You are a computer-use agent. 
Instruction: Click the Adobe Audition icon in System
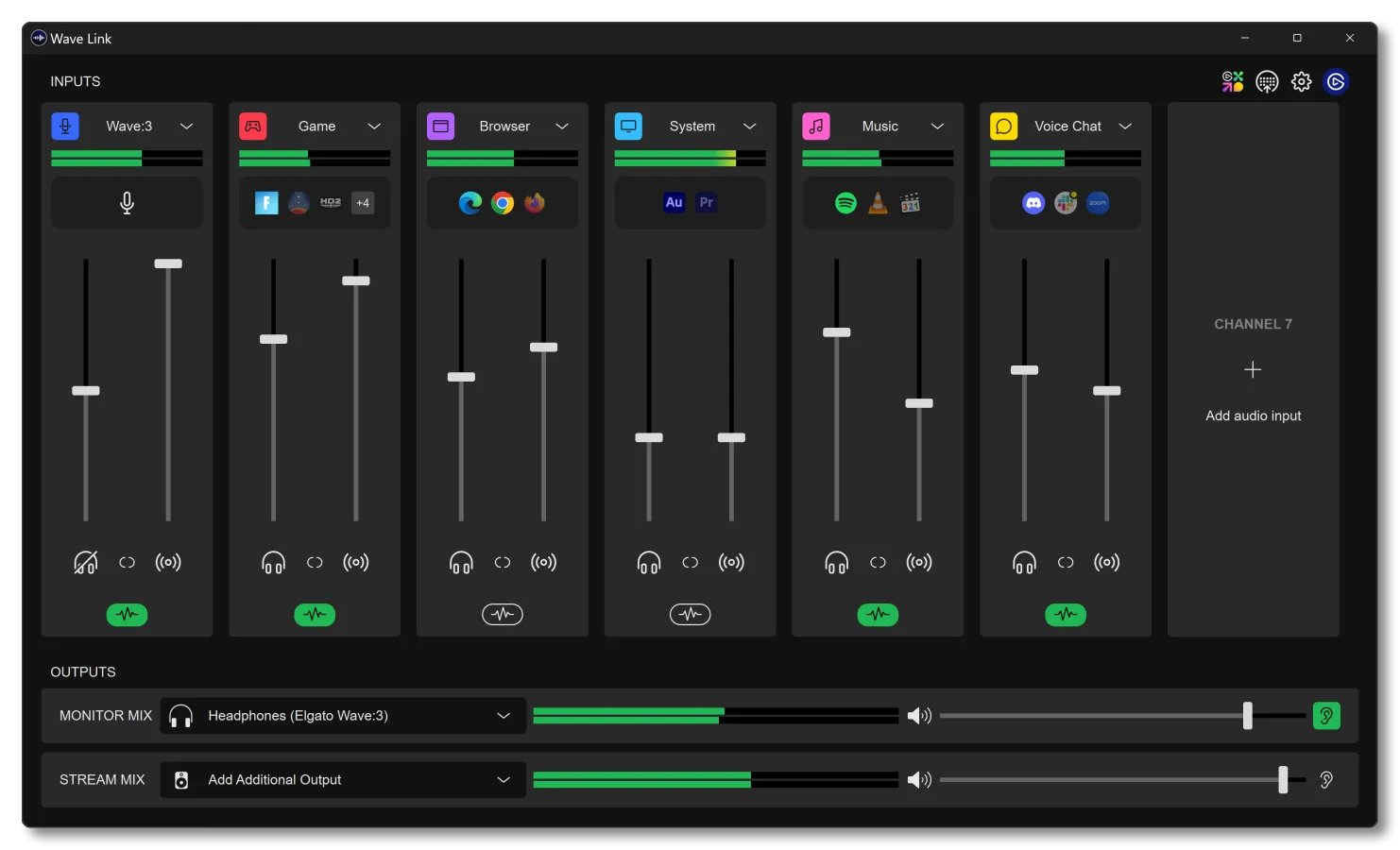click(674, 203)
